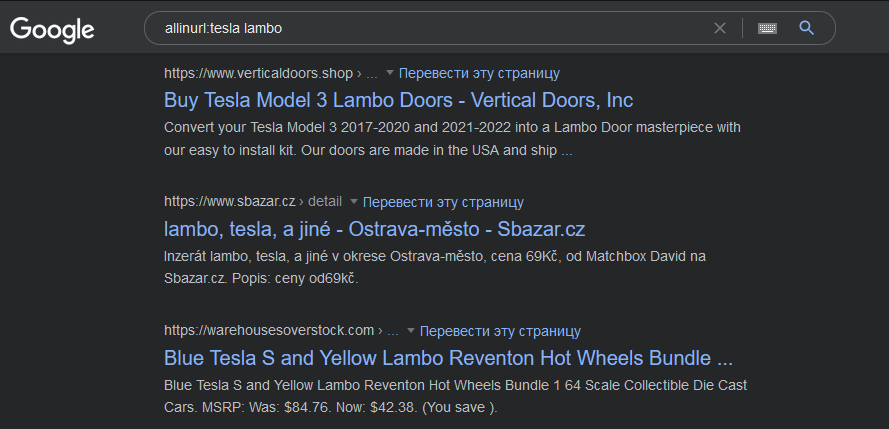
Task: Open Blue Tesla S Hot Wheels Bundle result
Action: 448,358
